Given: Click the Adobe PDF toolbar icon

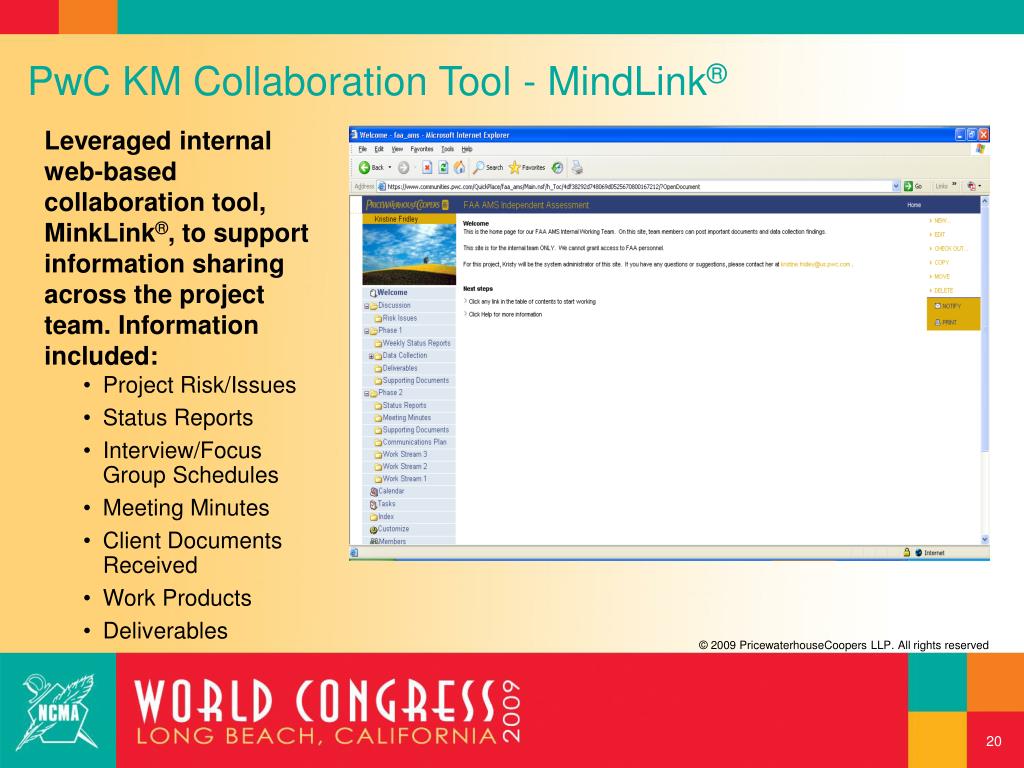Looking at the screenshot, I should tap(971, 186).
